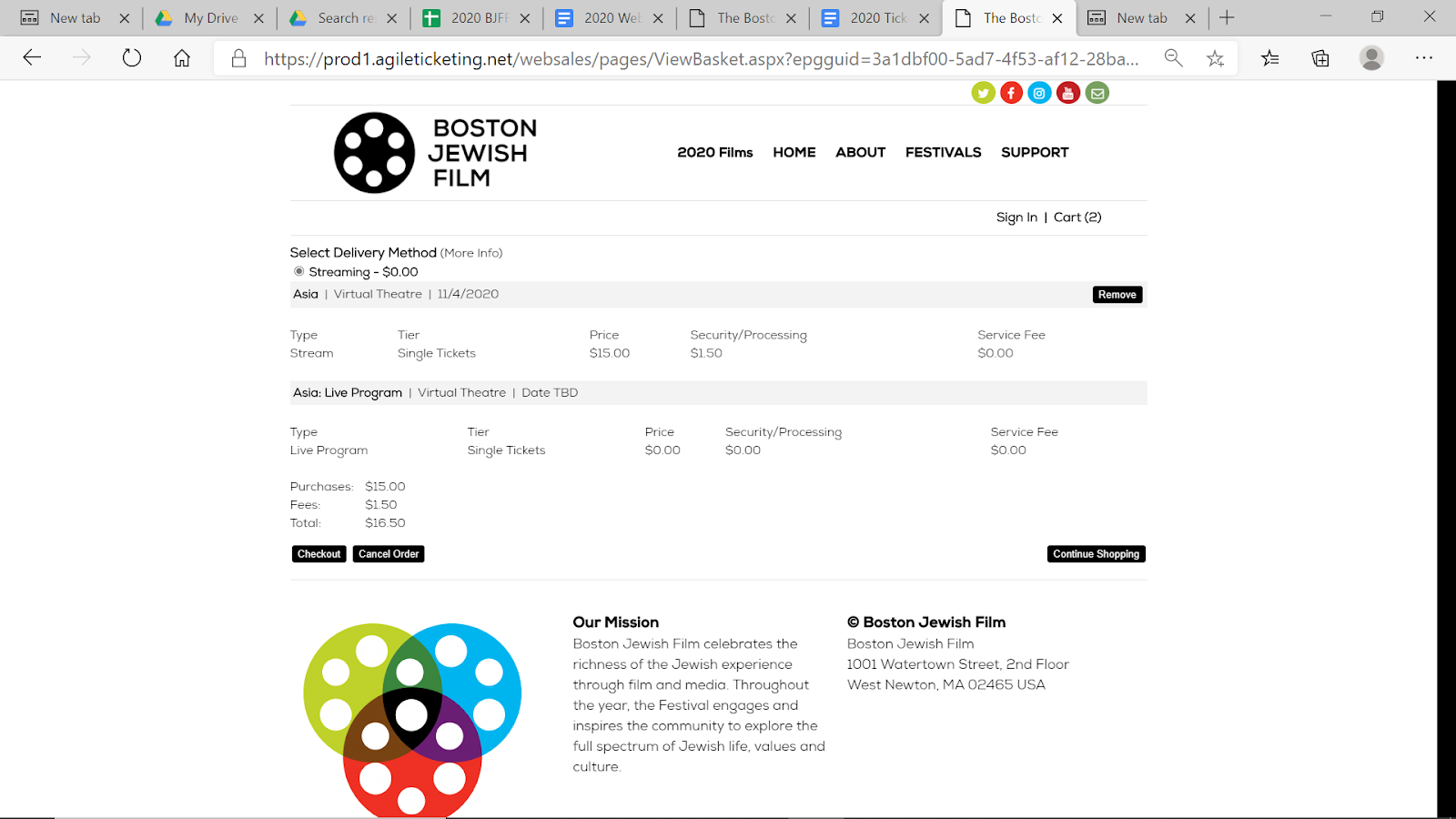This screenshot has height=819, width=1456.
Task: Close the Search results Drive tab
Action: pos(391,18)
